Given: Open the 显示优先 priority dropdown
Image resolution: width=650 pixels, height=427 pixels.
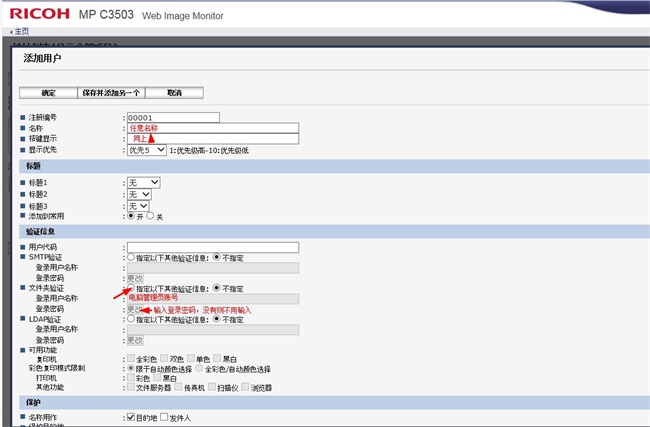Looking at the screenshot, I should pyautogui.click(x=145, y=150).
